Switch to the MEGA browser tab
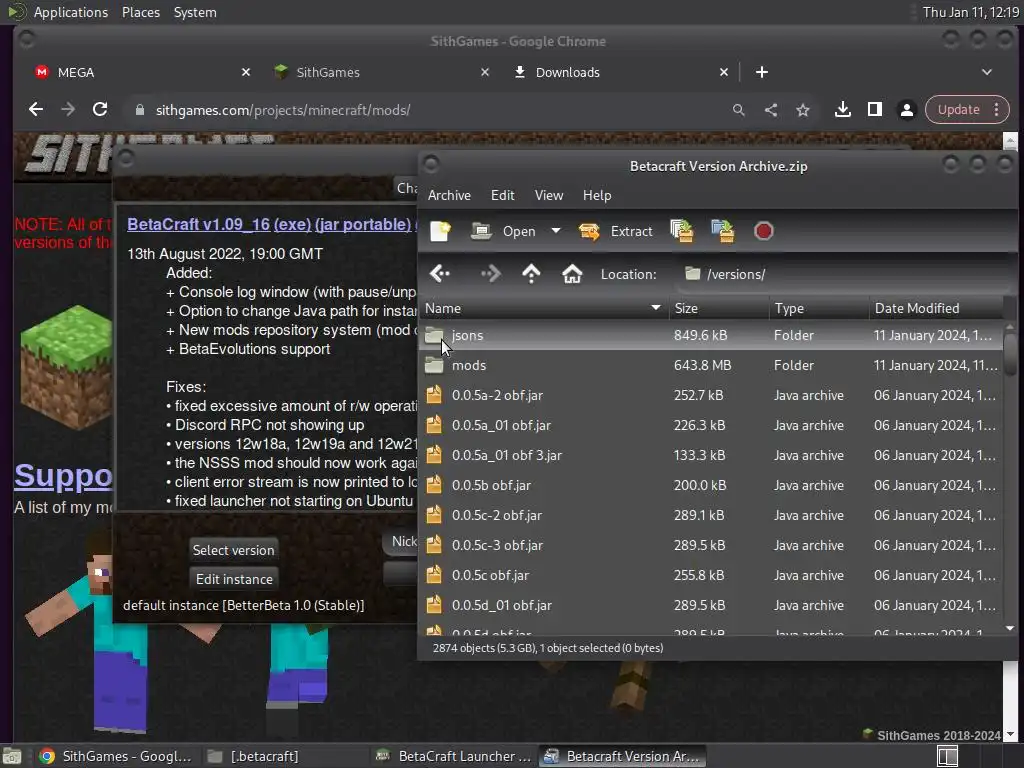 (142, 72)
